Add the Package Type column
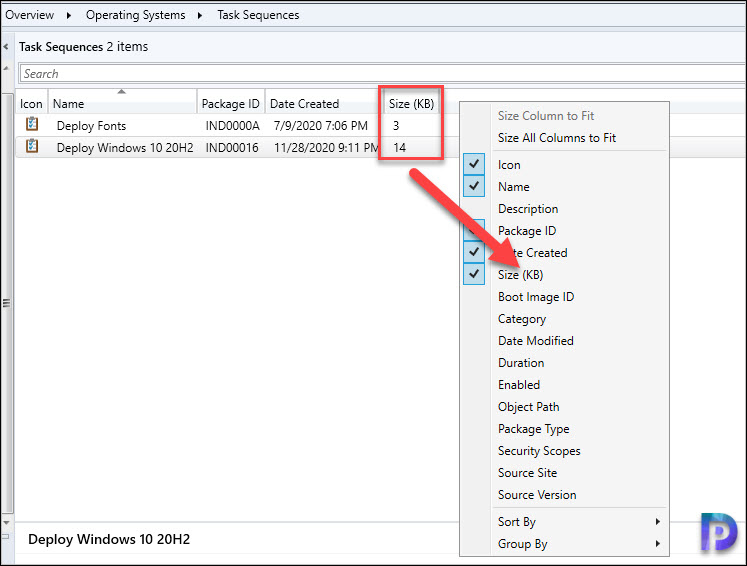Image resolution: width=747 pixels, height=566 pixels. 534,429
